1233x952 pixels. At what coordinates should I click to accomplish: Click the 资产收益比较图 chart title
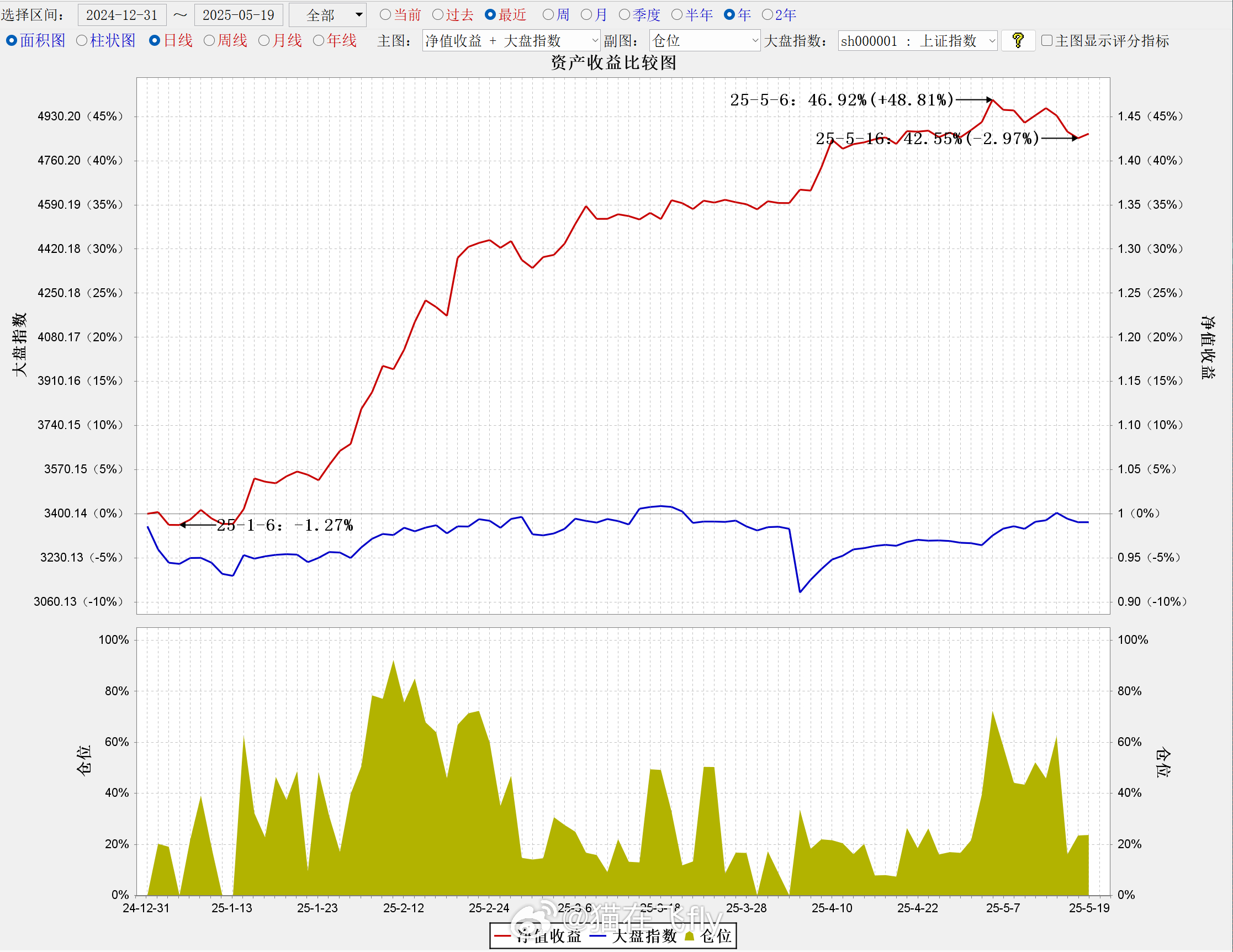(x=613, y=63)
